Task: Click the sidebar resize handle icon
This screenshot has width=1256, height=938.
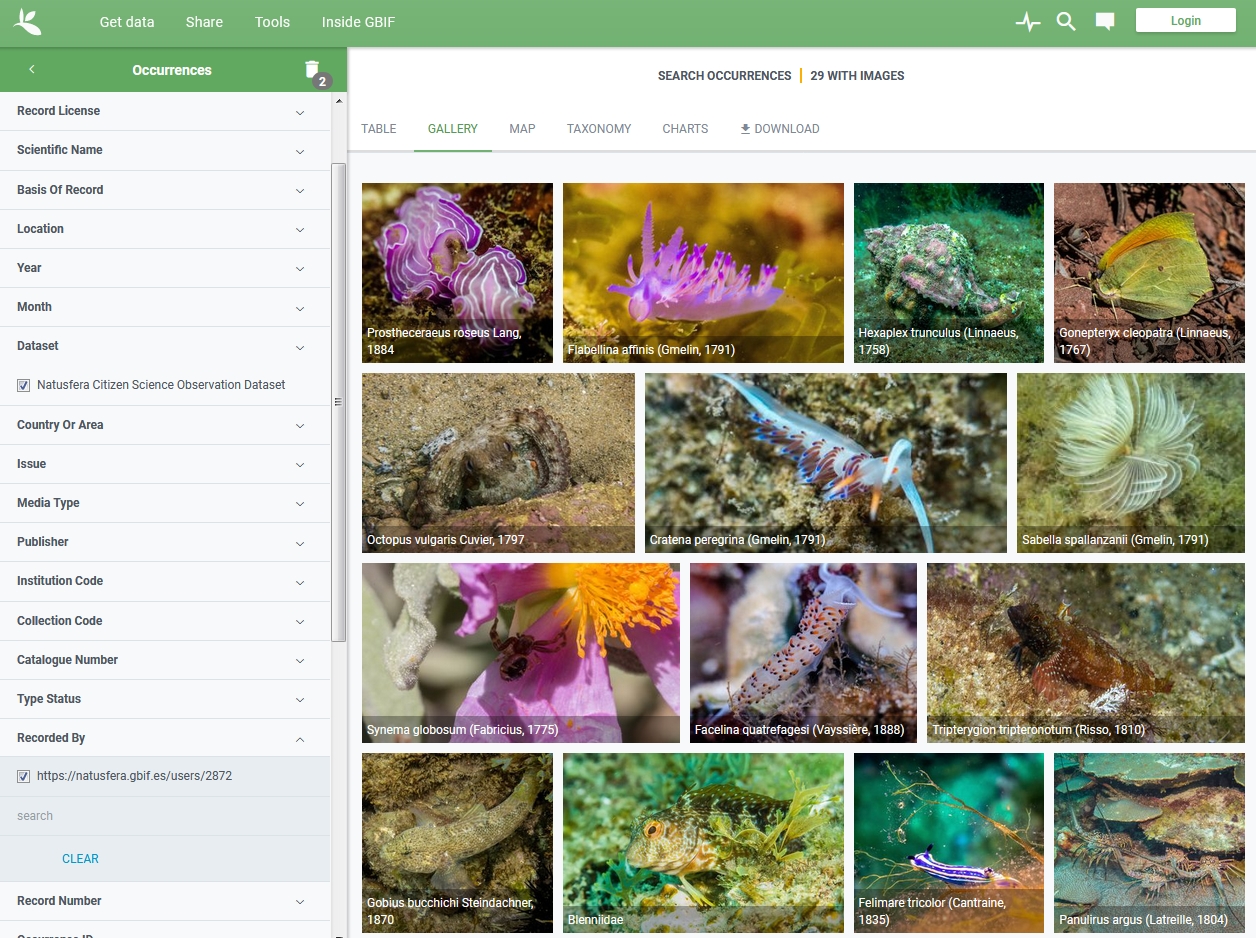Action: (x=338, y=402)
